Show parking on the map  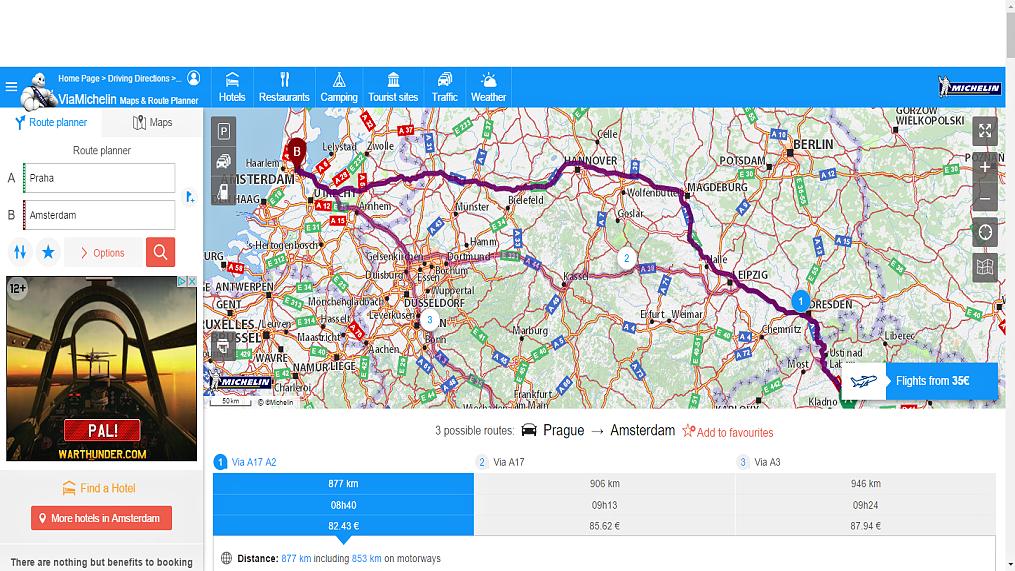click(x=223, y=131)
